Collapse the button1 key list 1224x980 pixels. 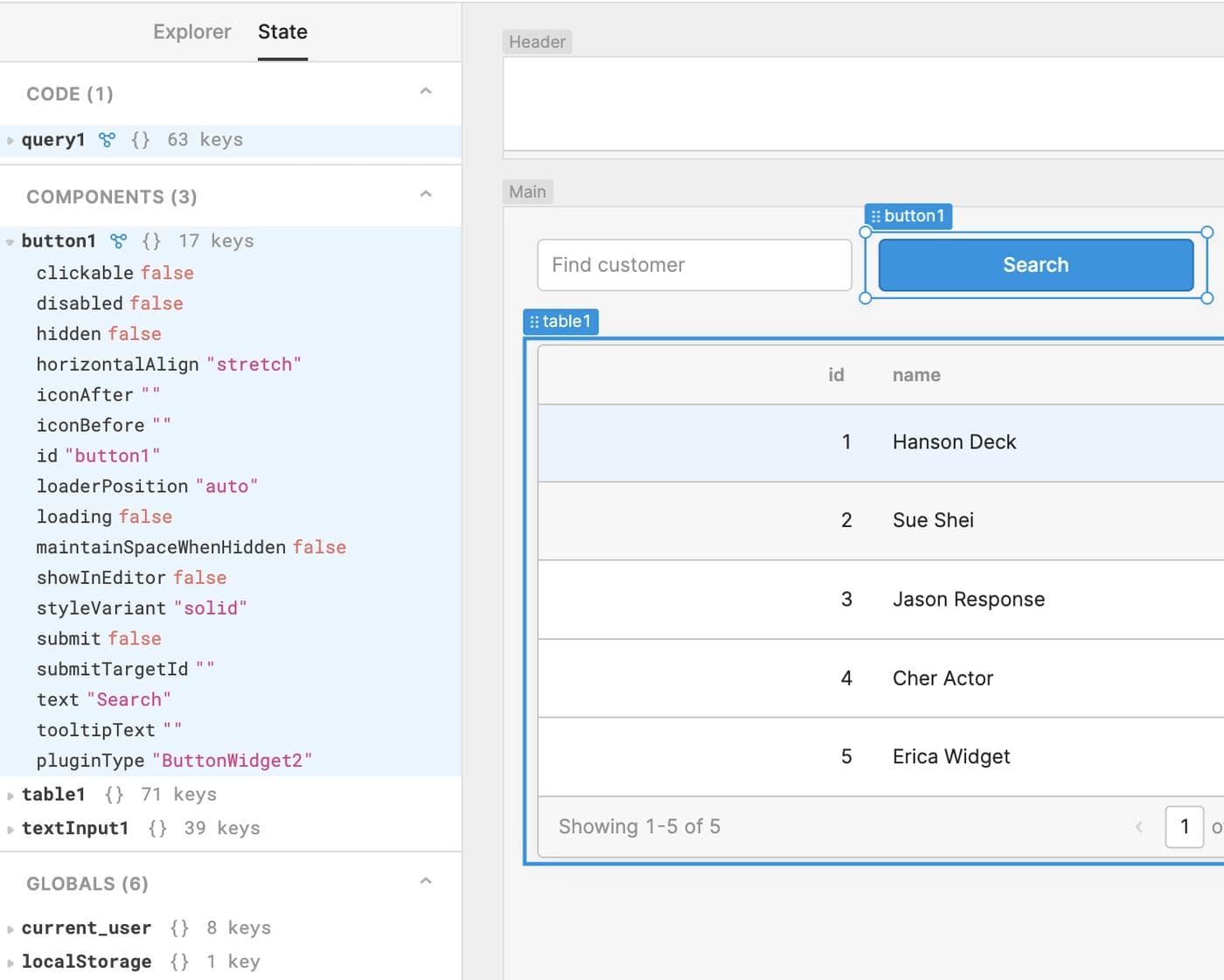(x=9, y=240)
